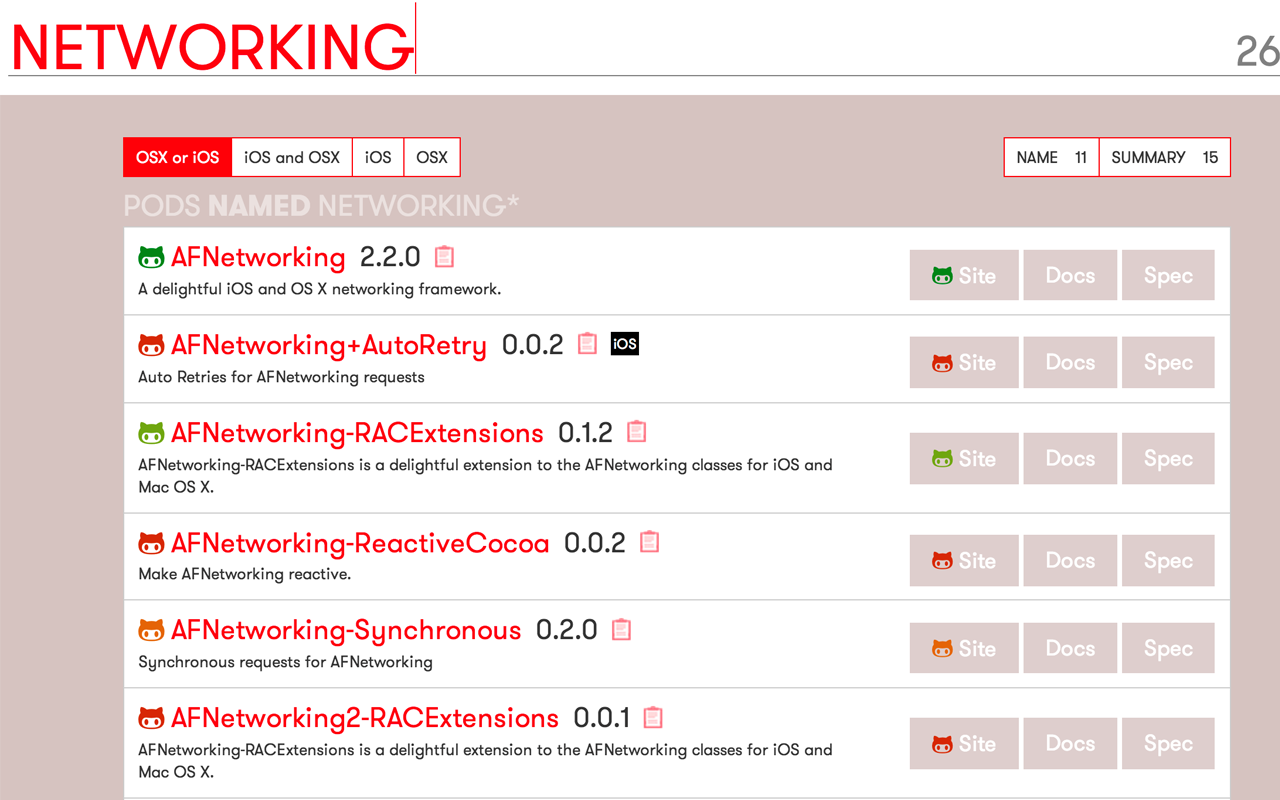The width and height of the screenshot is (1280, 800).
Task: Filter pods by OSX only
Action: coord(432,157)
